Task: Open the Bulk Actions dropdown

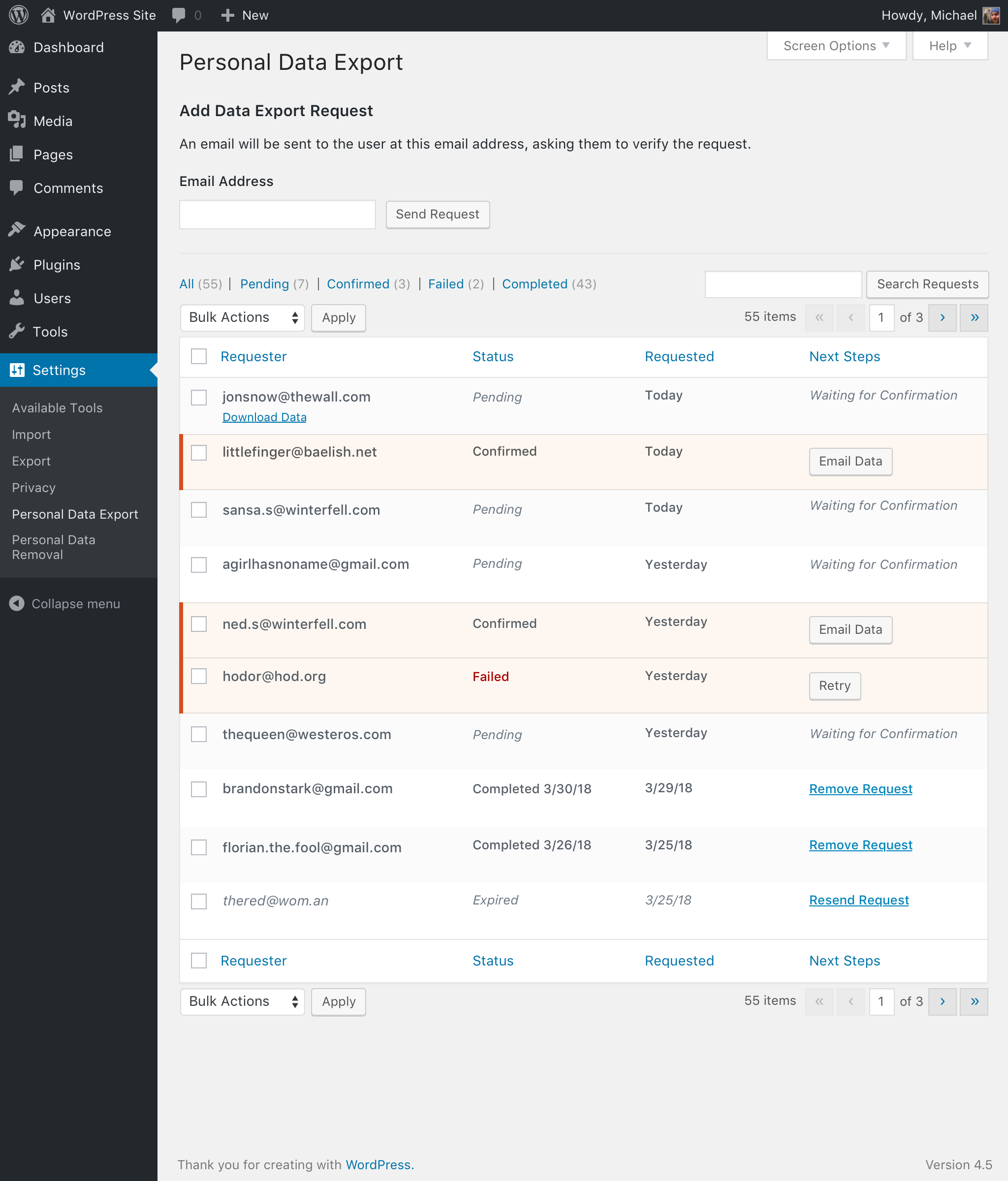Action: click(x=241, y=318)
